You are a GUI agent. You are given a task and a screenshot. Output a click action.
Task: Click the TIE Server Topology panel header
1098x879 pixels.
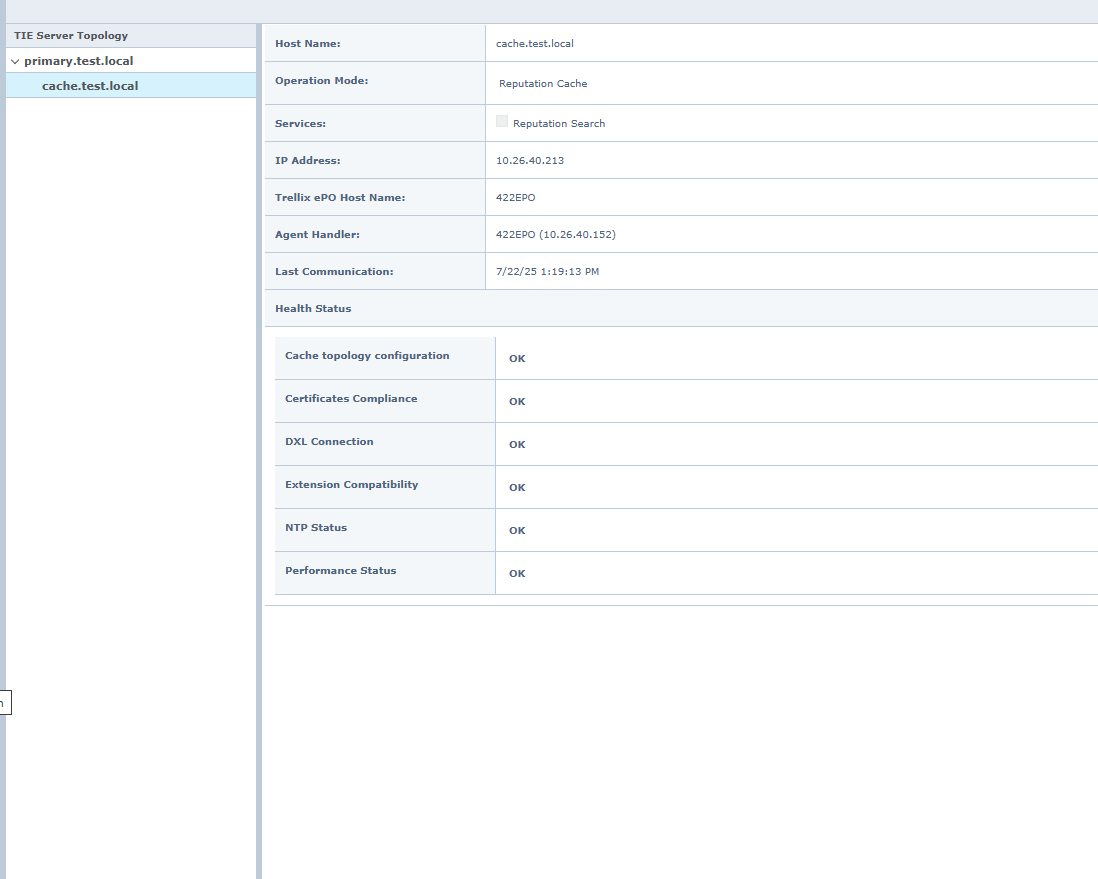[71, 36]
